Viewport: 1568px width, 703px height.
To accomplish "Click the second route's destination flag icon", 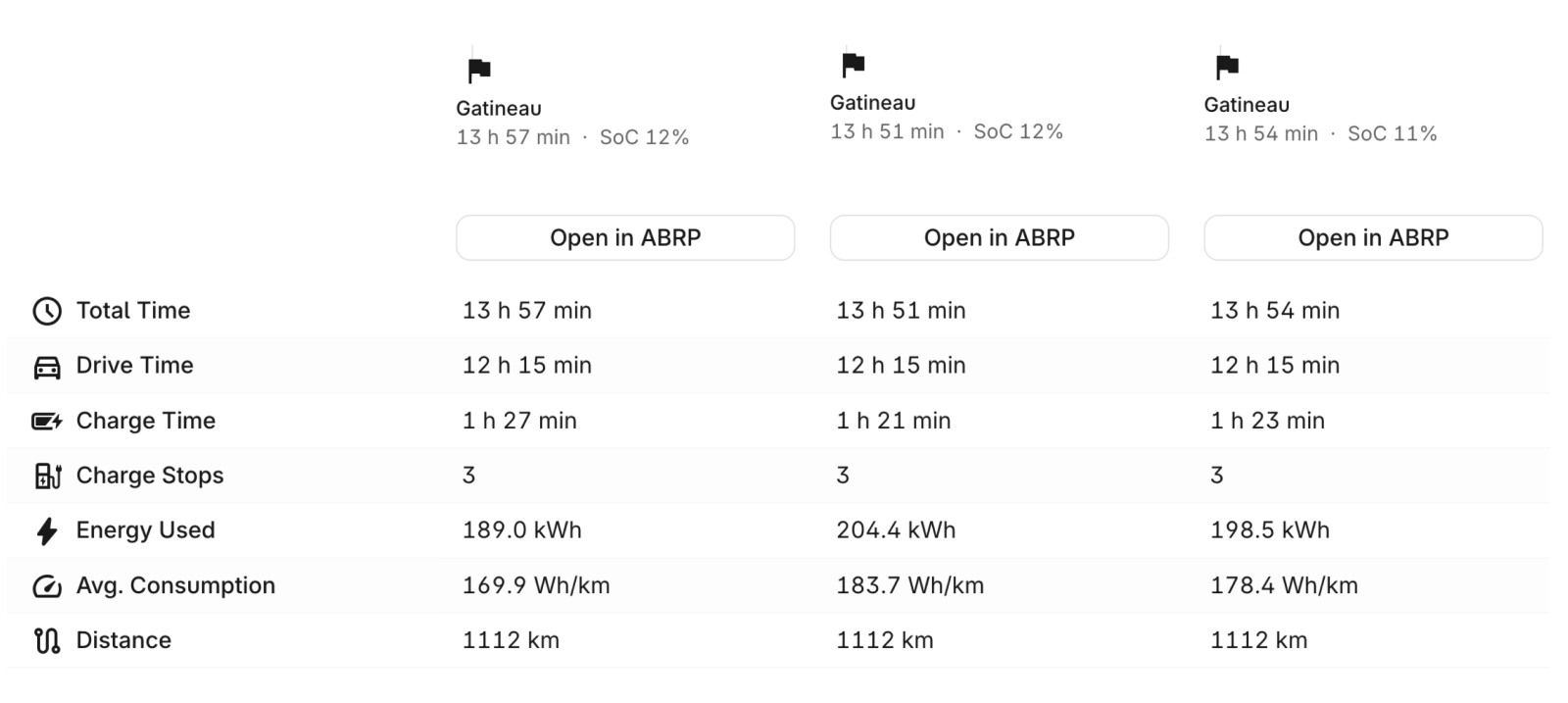I will click(854, 65).
